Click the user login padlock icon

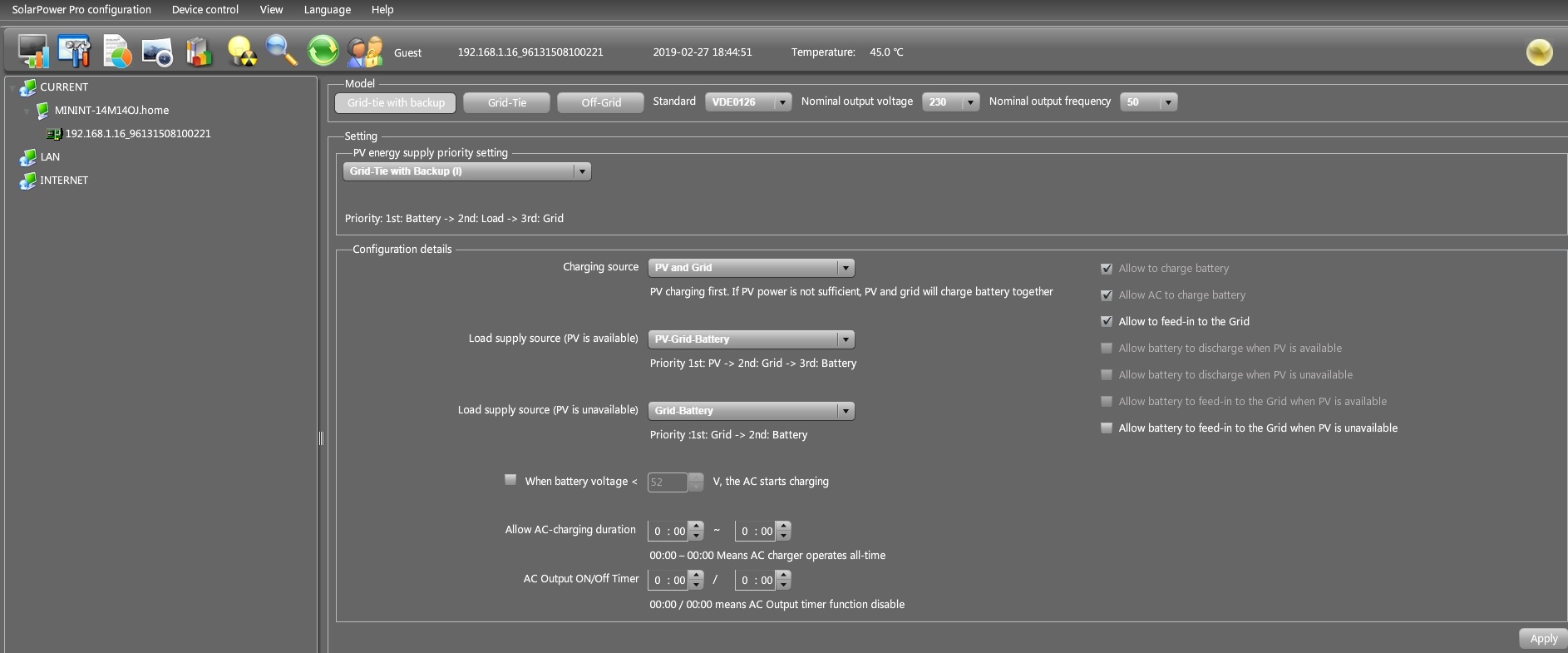click(364, 52)
